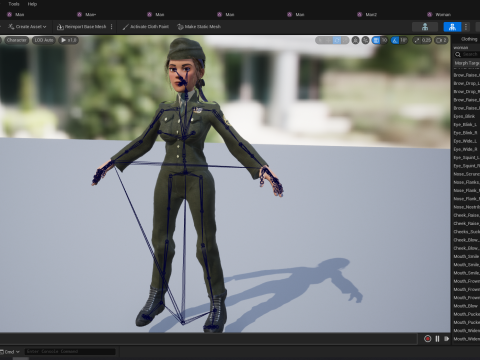
Task: Open the options dots beside Mesh mode
Action: pyautogui.click(x=466, y=27)
